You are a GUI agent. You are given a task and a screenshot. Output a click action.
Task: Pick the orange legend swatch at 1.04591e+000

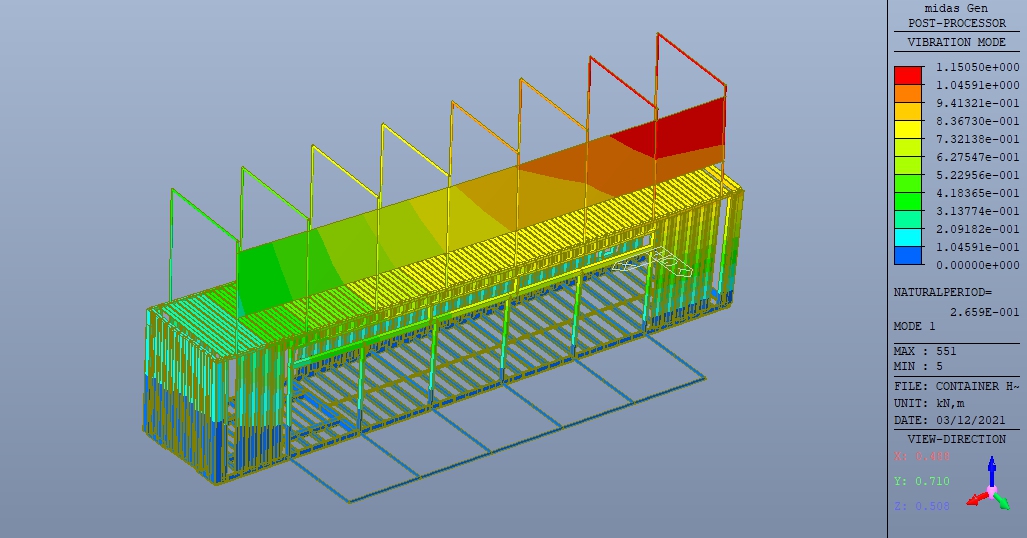pos(908,94)
